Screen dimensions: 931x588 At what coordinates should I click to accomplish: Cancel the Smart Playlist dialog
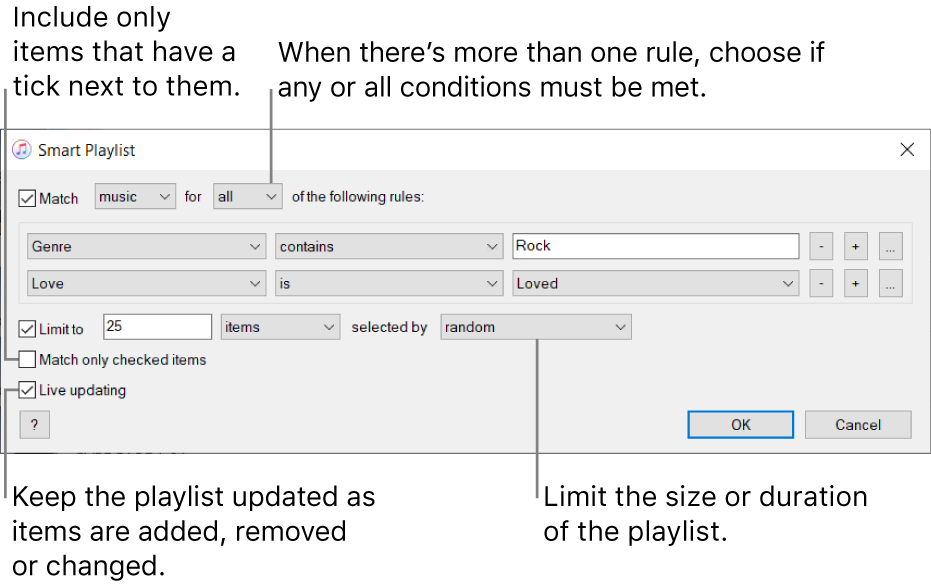point(857,424)
